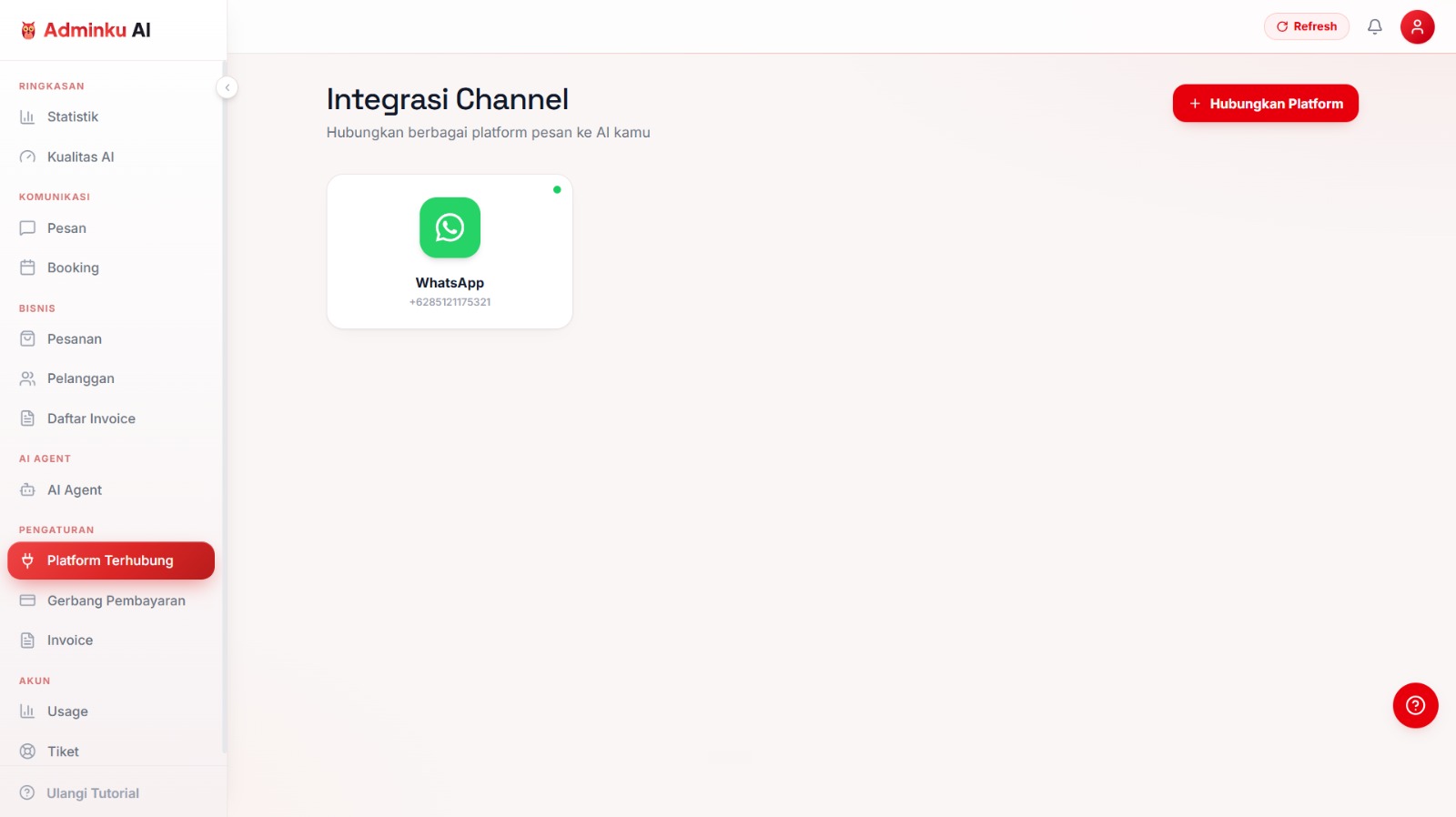Select the Pelanggan users icon
This screenshot has height=817, width=1456.
click(x=27, y=378)
